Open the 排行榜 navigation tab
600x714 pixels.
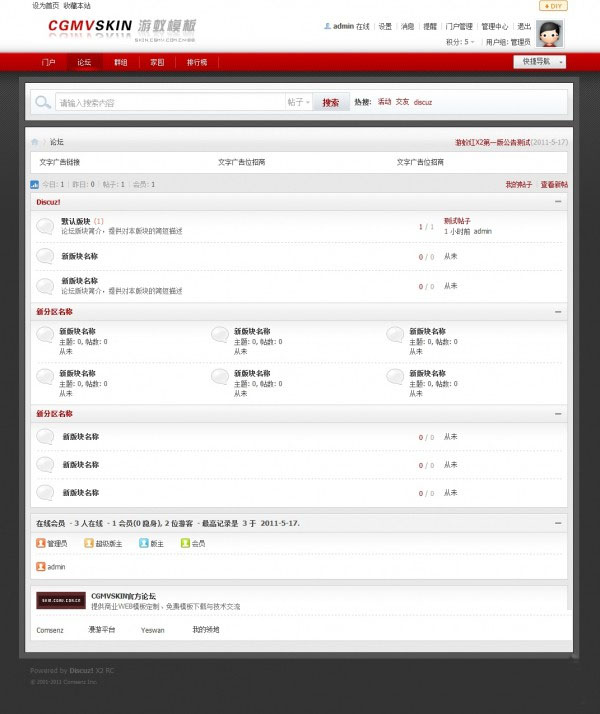click(x=197, y=62)
